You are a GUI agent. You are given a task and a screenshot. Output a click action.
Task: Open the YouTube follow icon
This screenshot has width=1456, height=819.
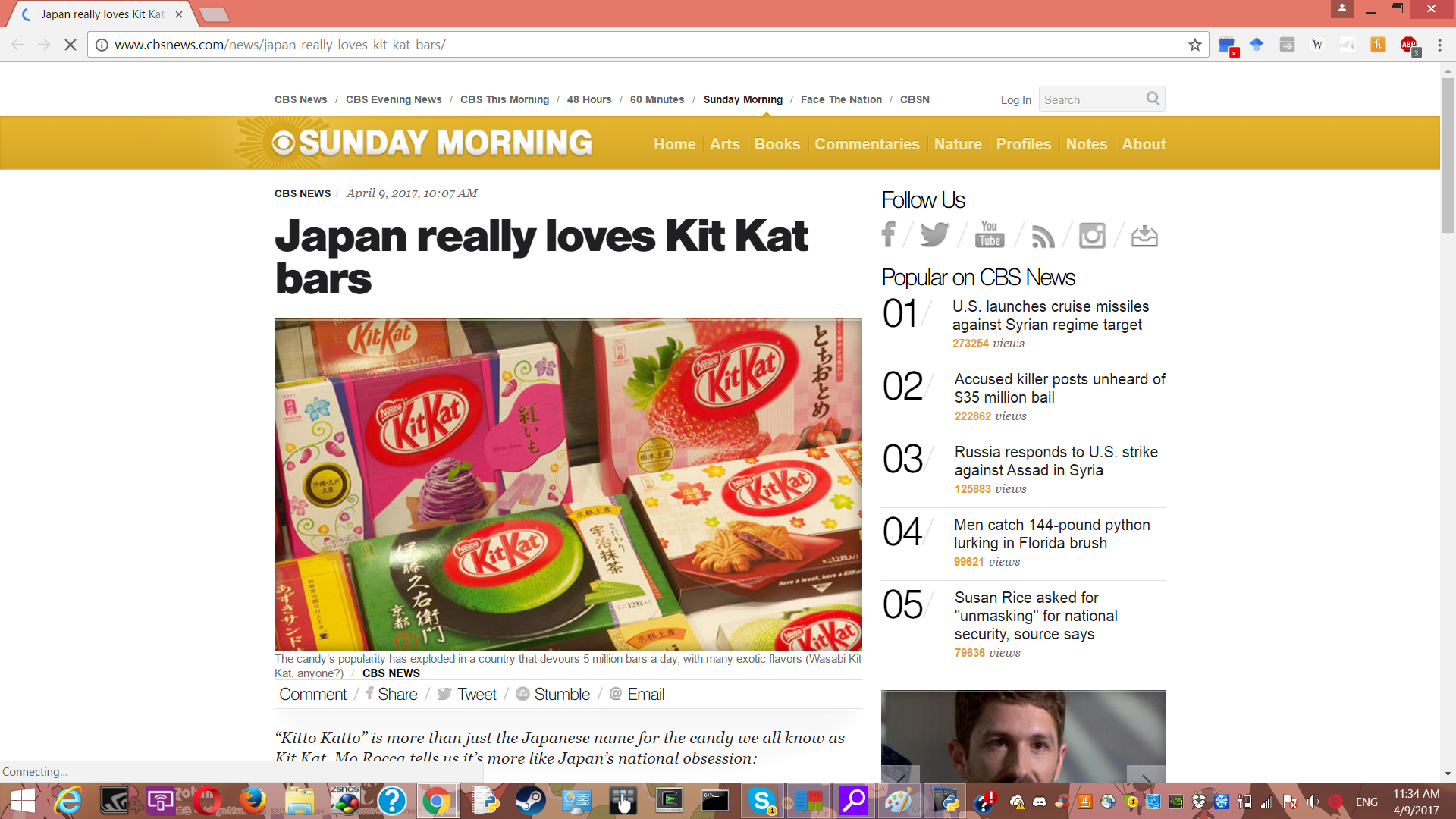tap(989, 235)
